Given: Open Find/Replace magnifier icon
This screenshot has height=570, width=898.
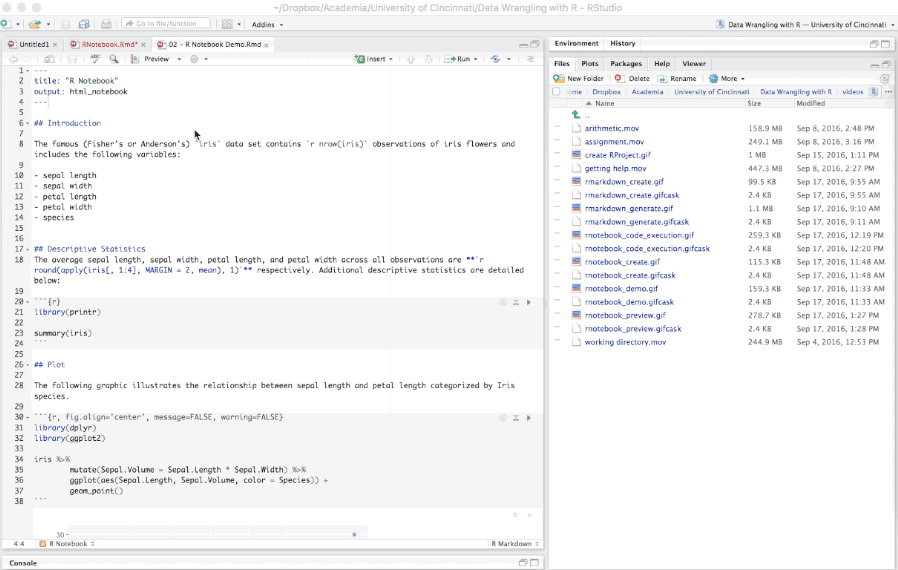Looking at the screenshot, I should click(x=113, y=59).
